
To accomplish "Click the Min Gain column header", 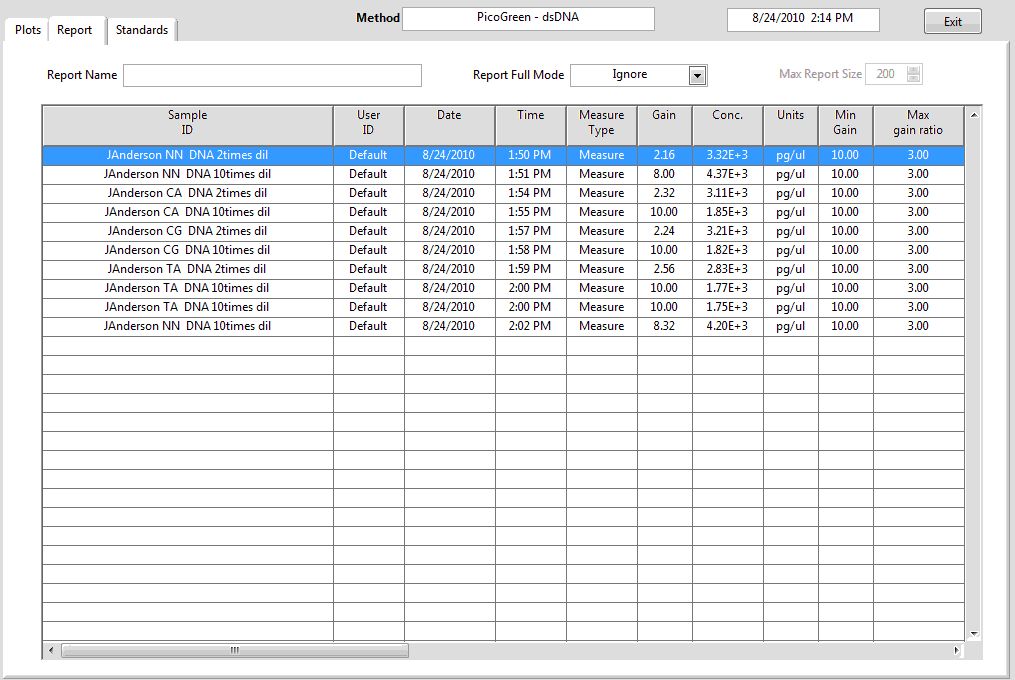I will 845,126.
